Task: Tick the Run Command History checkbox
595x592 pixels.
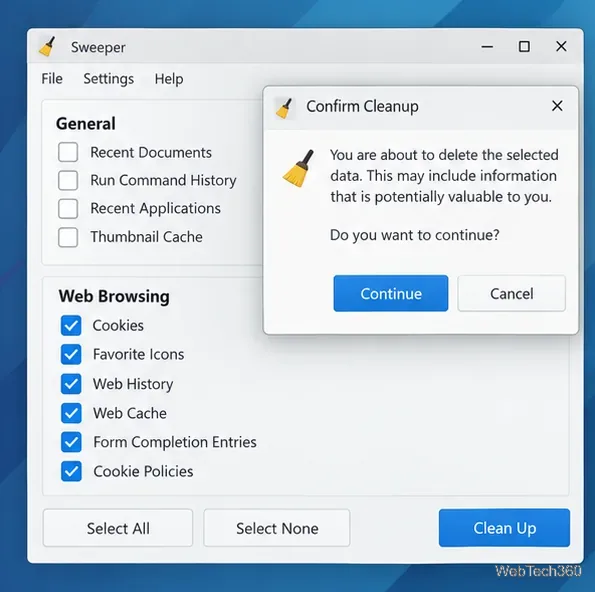Action: pyautogui.click(x=68, y=180)
